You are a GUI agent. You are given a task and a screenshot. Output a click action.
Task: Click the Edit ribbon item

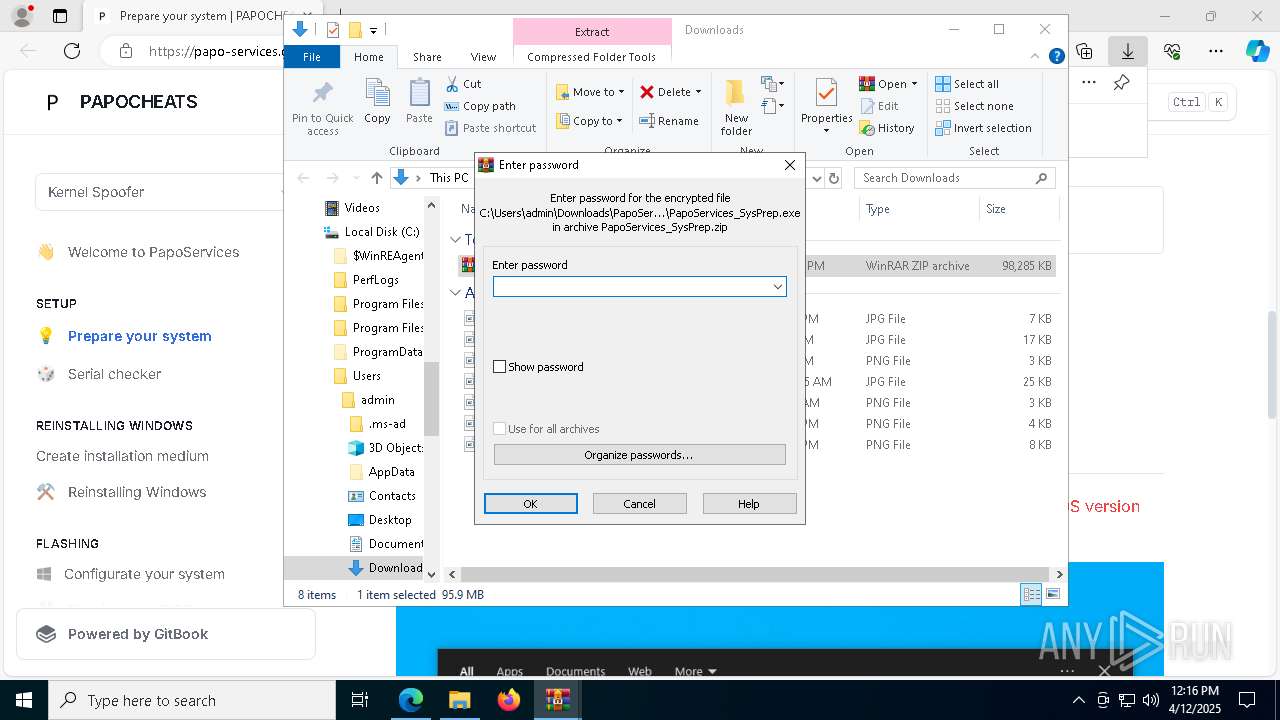tap(879, 106)
